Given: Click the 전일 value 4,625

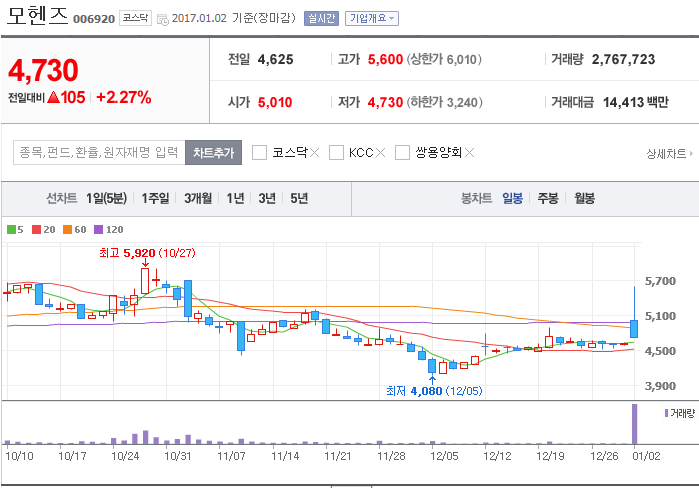Looking at the screenshot, I should (275, 59).
